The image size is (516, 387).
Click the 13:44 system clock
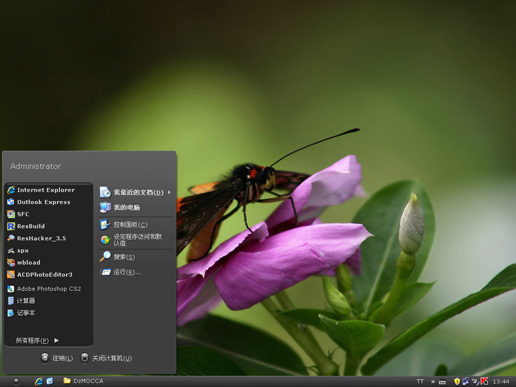[x=501, y=381]
